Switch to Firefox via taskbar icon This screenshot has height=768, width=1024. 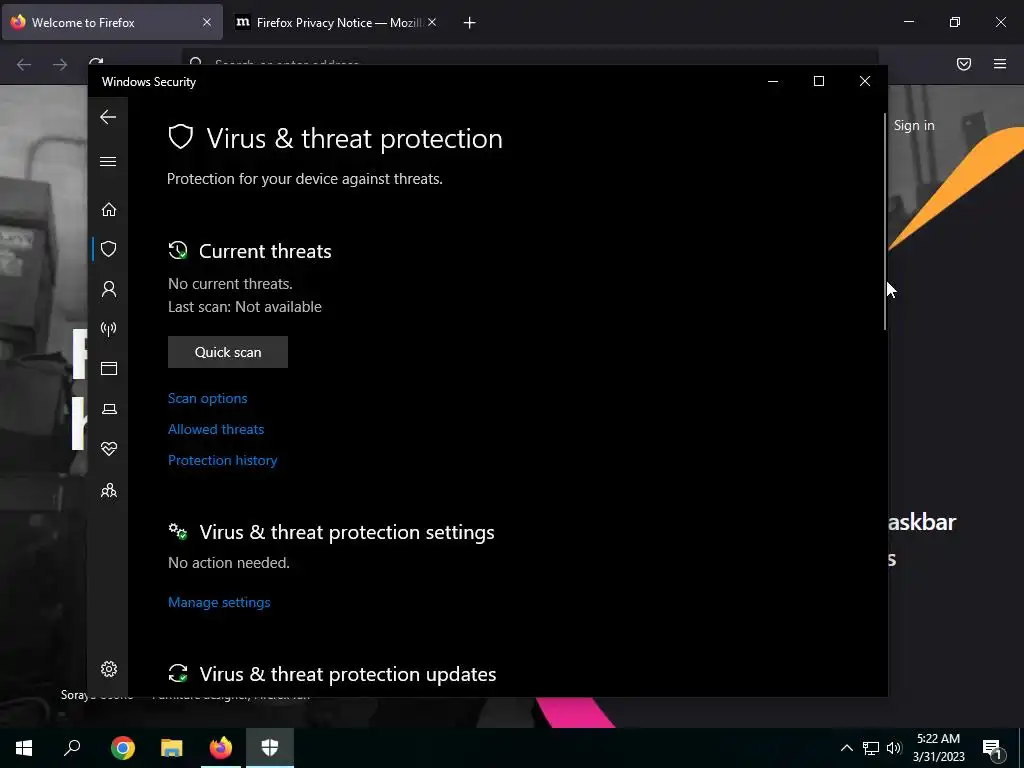coord(221,748)
